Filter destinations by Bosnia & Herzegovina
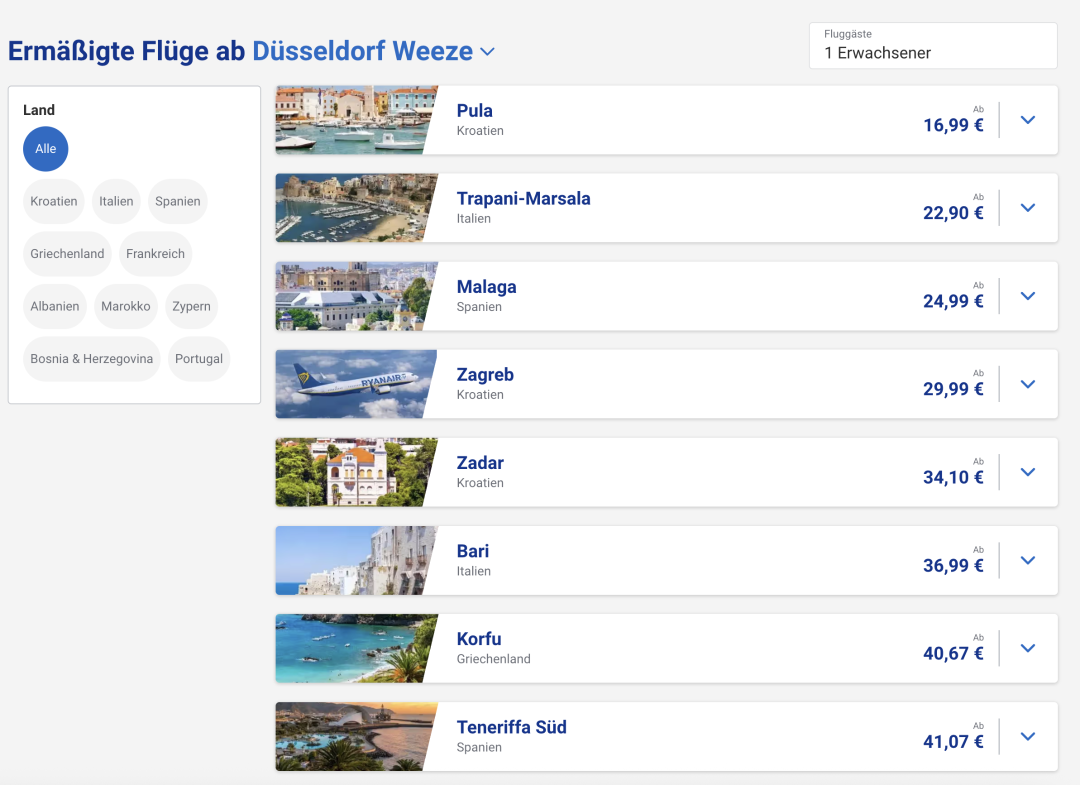1080x785 pixels. pyautogui.click(x=92, y=359)
